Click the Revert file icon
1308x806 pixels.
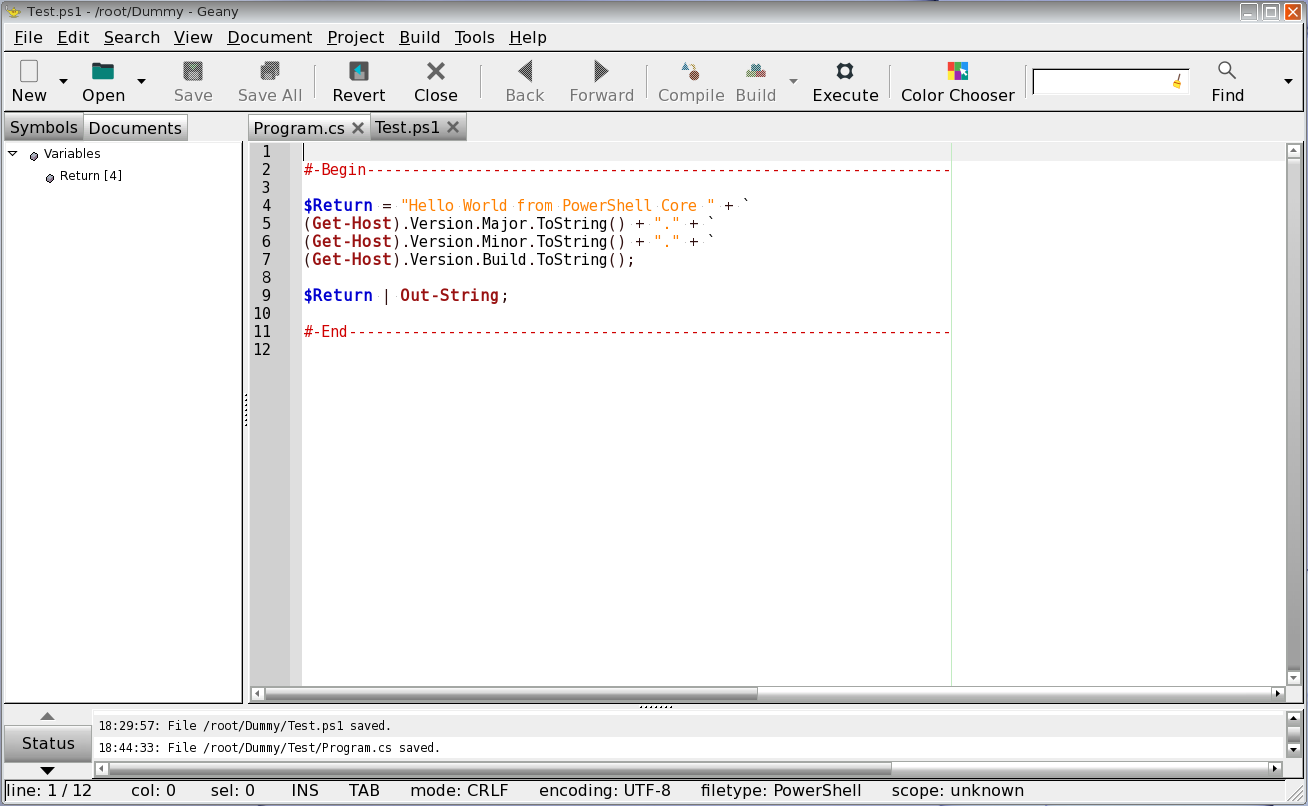[358, 72]
